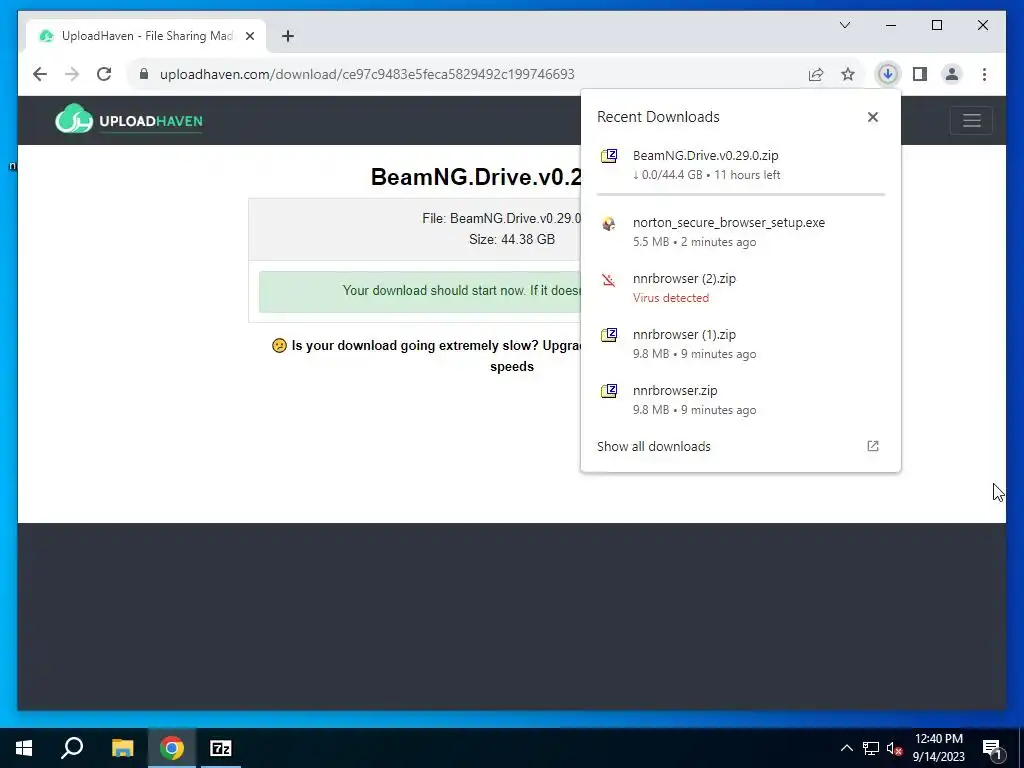Image resolution: width=1024 pixels, height=768 pixels.
Task: Share this page from address bar
Action: coord(816,74)
